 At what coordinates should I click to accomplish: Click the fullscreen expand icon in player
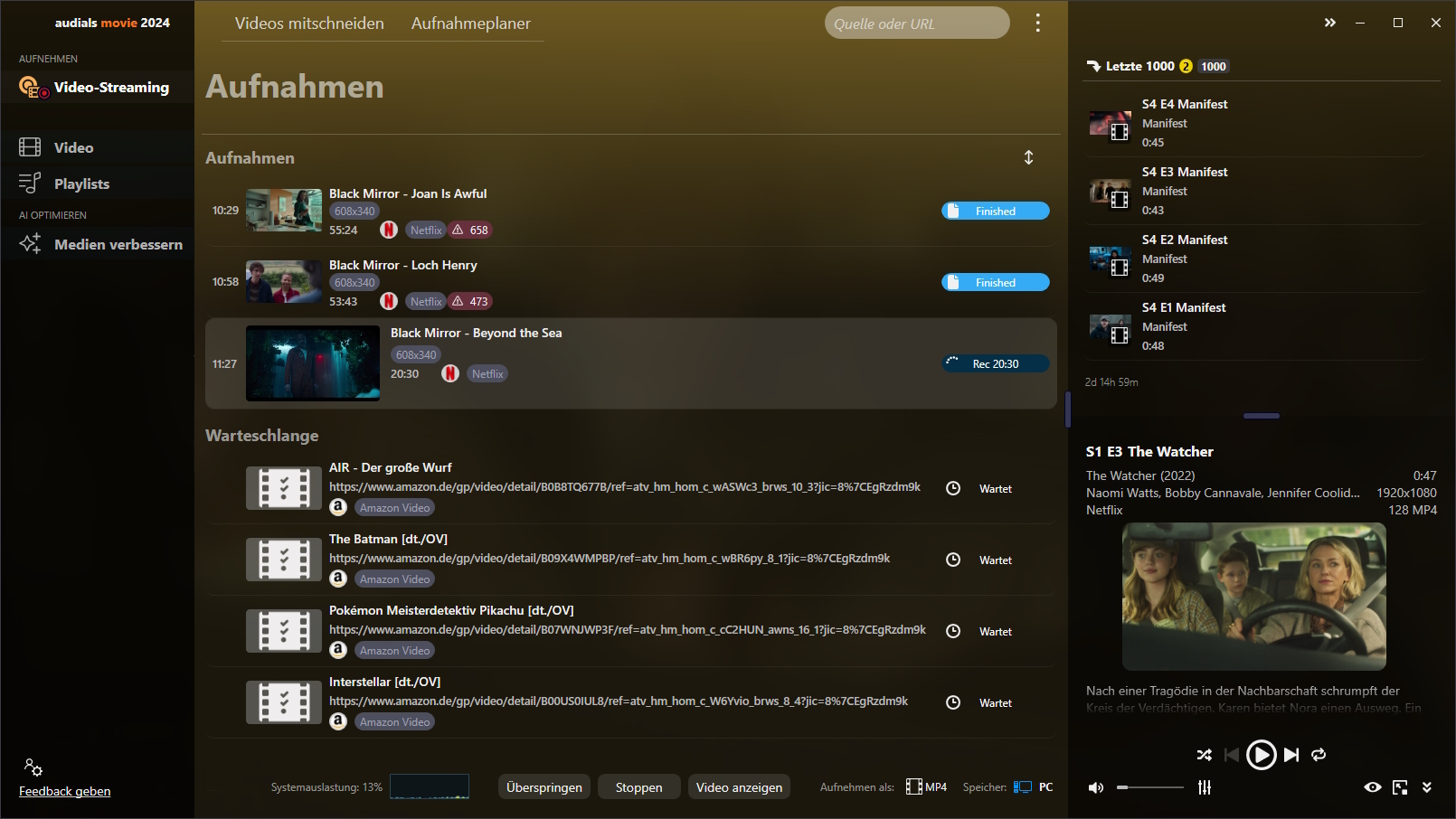(1400, 787)
